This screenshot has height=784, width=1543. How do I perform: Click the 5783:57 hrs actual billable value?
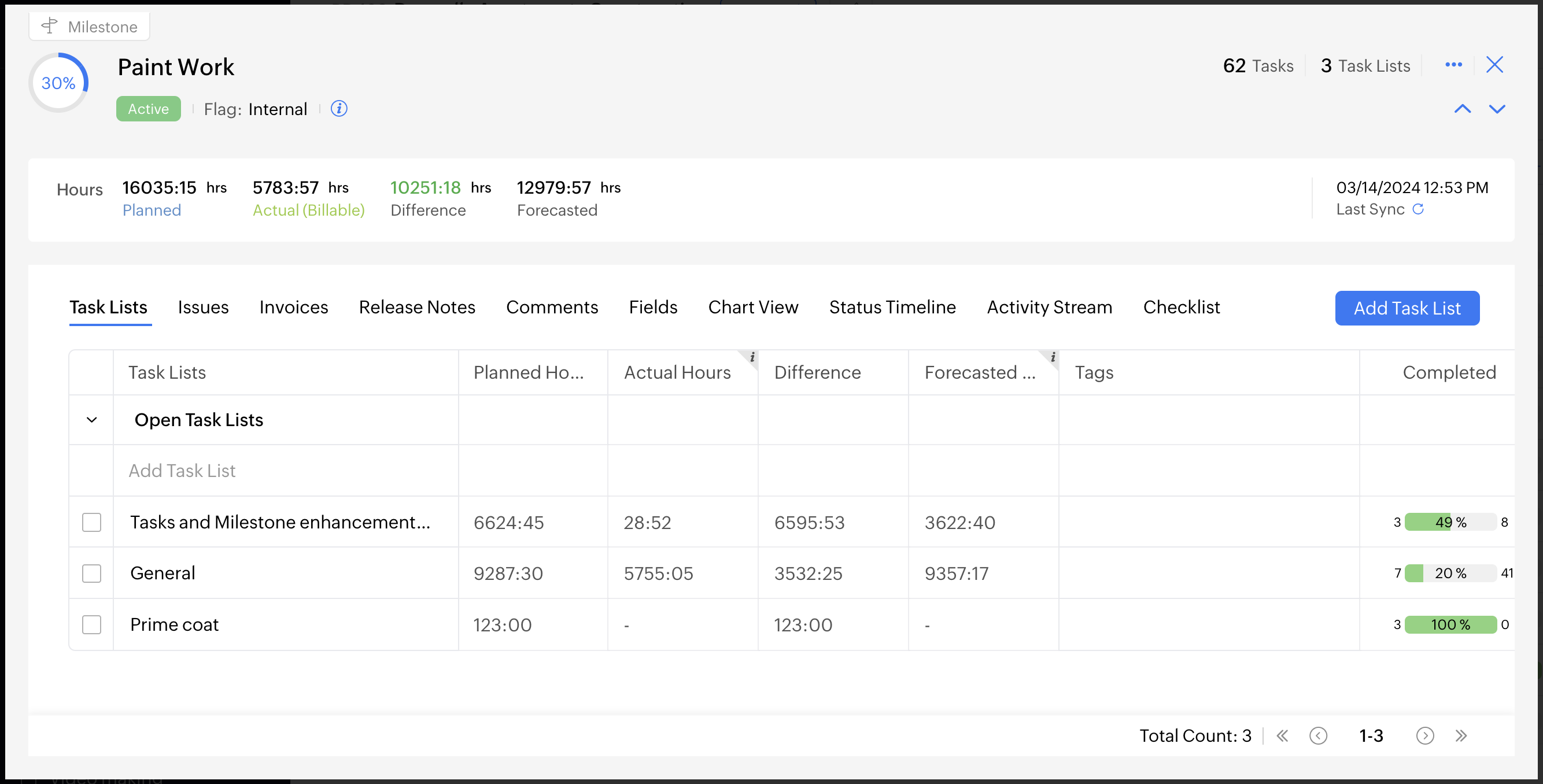coord(300,187)
